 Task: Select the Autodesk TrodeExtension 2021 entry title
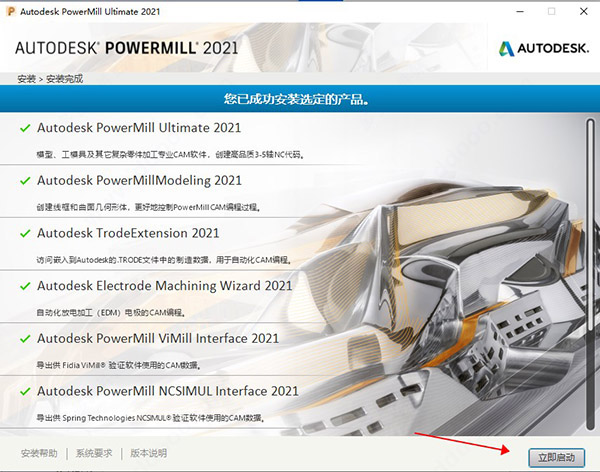(128, 233)
